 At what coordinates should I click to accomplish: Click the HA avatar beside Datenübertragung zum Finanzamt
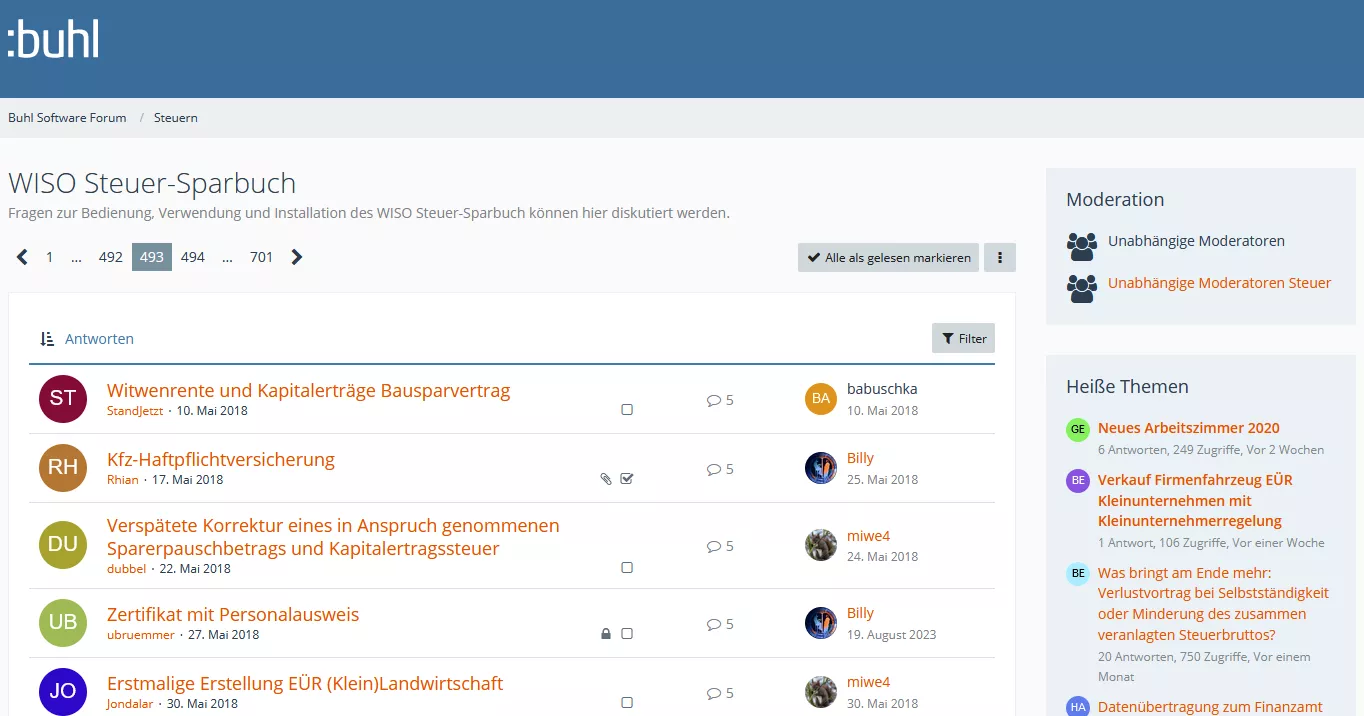1077,707
